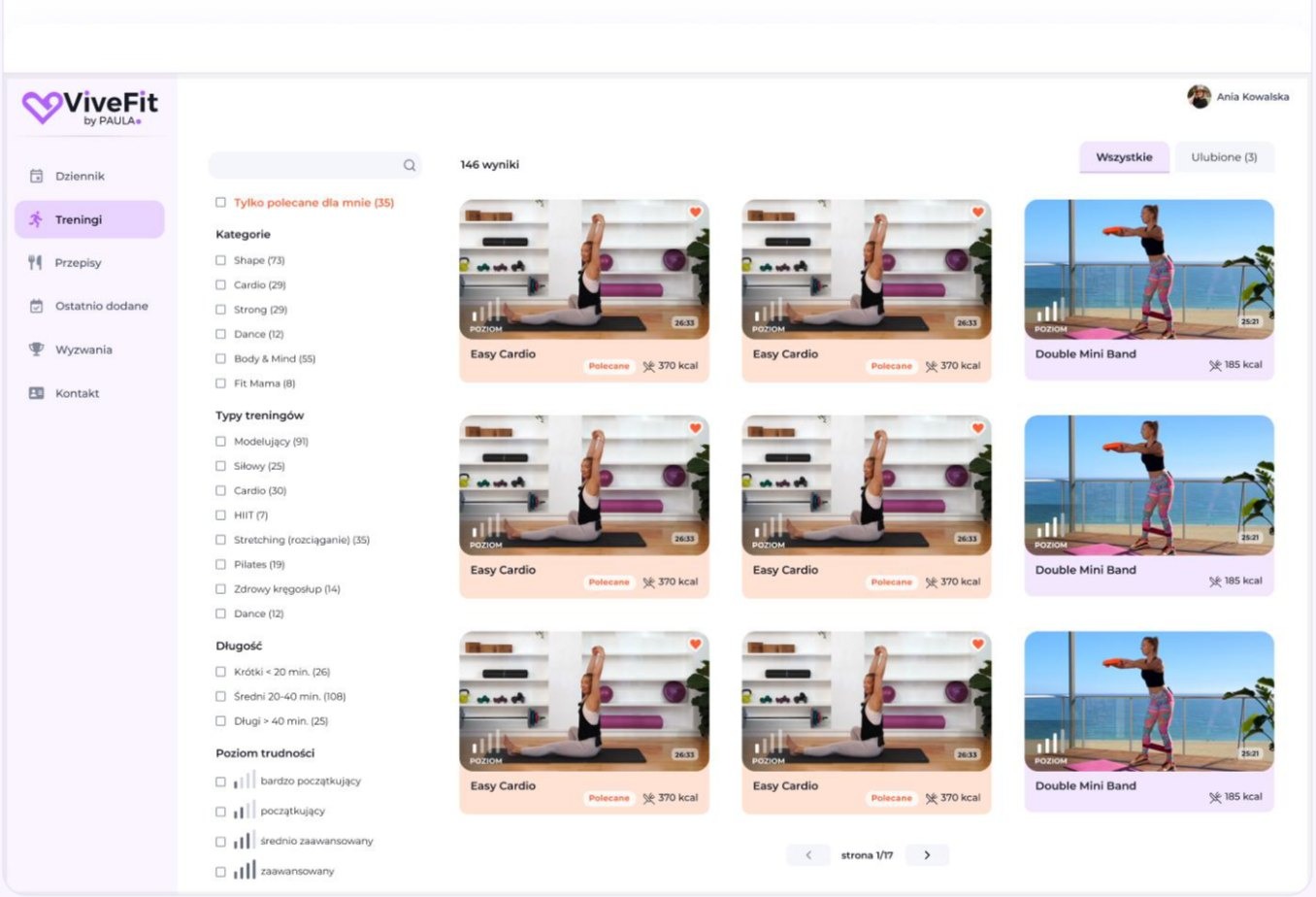Tick the Cardio (30) training type
The height and width of the screenshot is (897, 1316).
click(220, 490)
